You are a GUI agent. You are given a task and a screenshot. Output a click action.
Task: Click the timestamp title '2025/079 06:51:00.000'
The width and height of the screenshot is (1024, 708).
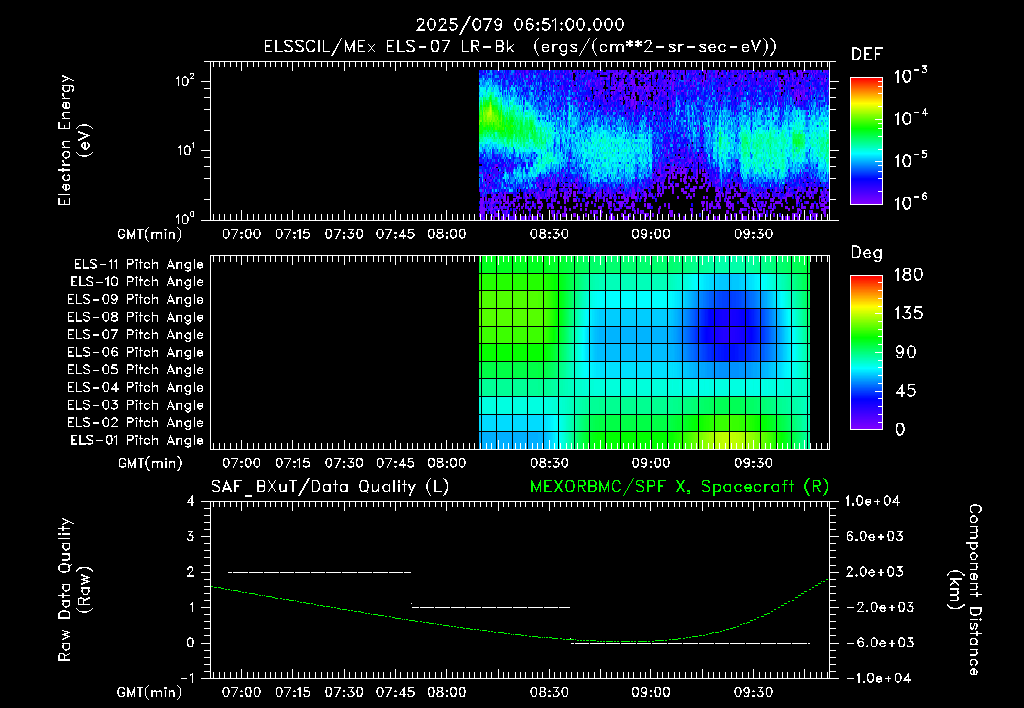pyautogui.click(x=520, y=25)
